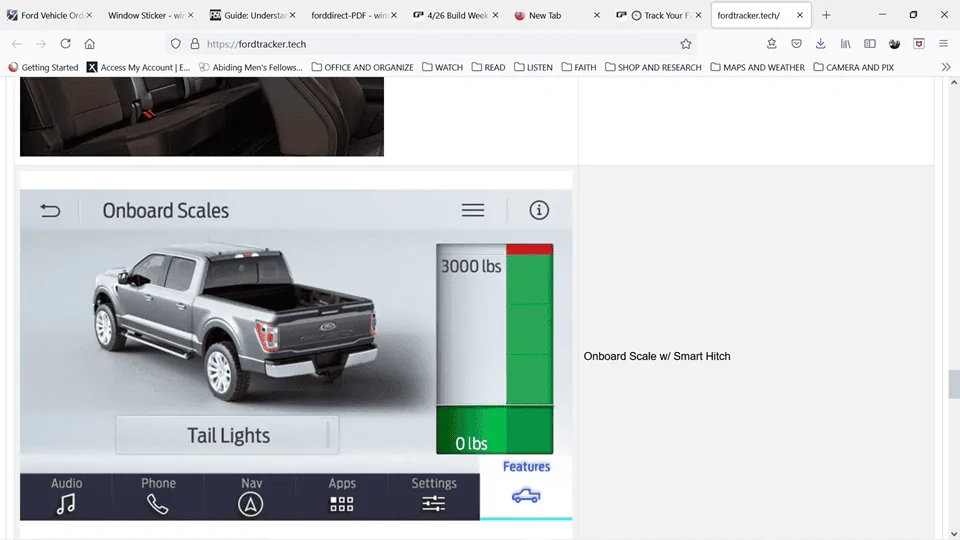Click the Tail Lights button
The height and width of the screenshot is (540, 960).
click(227, 435)
